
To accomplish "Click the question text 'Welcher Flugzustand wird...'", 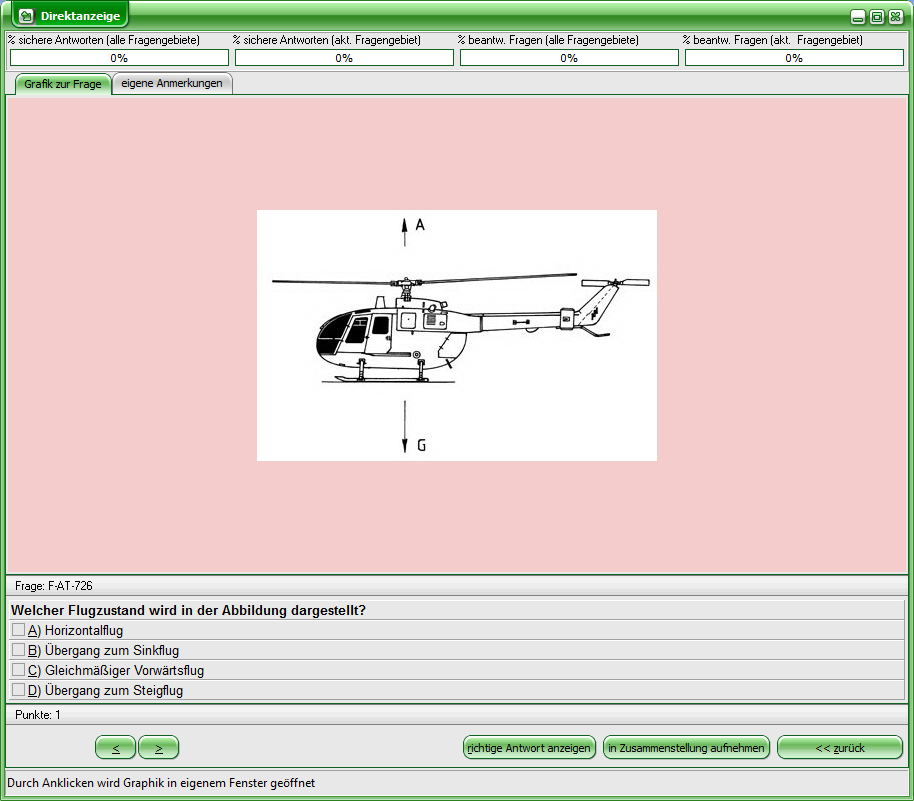I will (188, 610).
